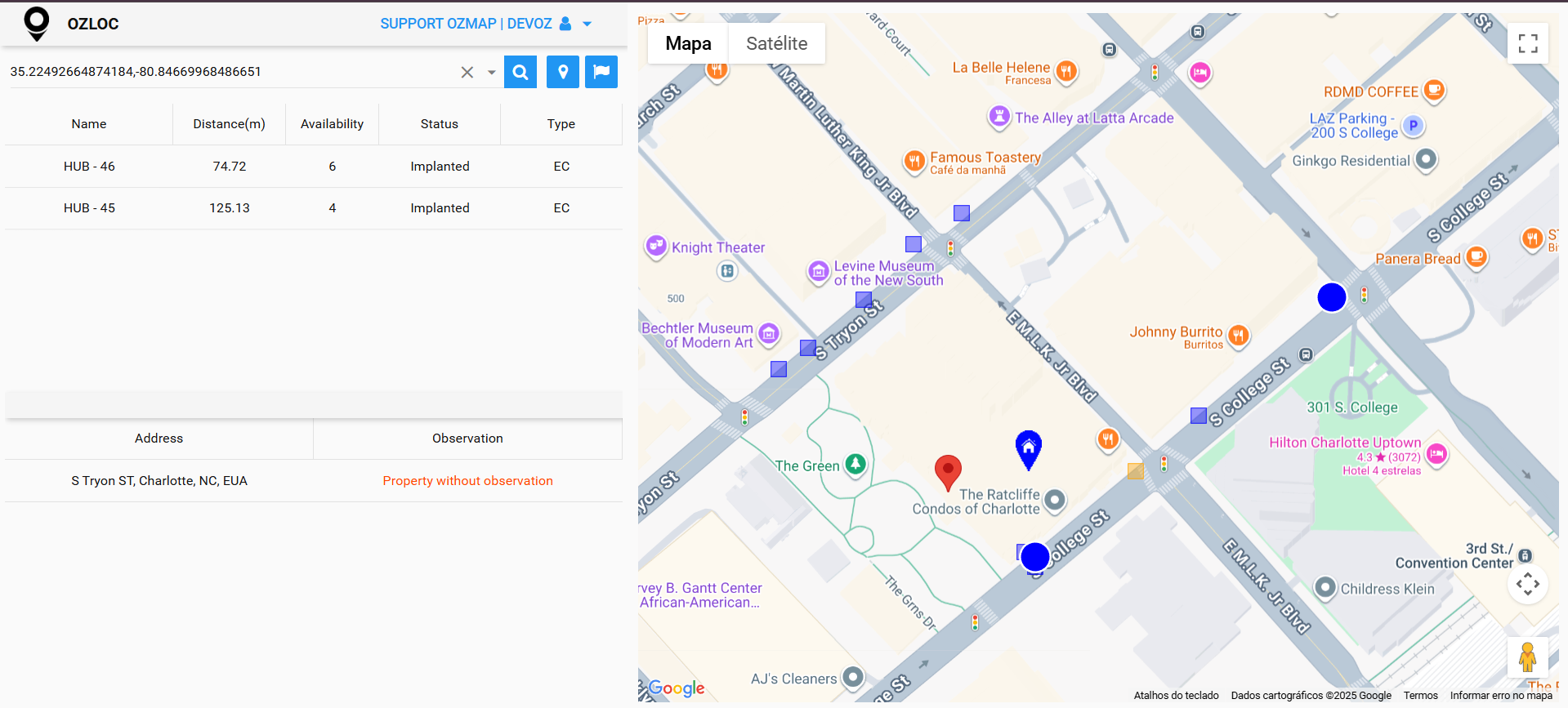Screen dimensions: 1568x708
Task: Click The Green park icon
Action: pyautogui.click(x=855, y=464)
